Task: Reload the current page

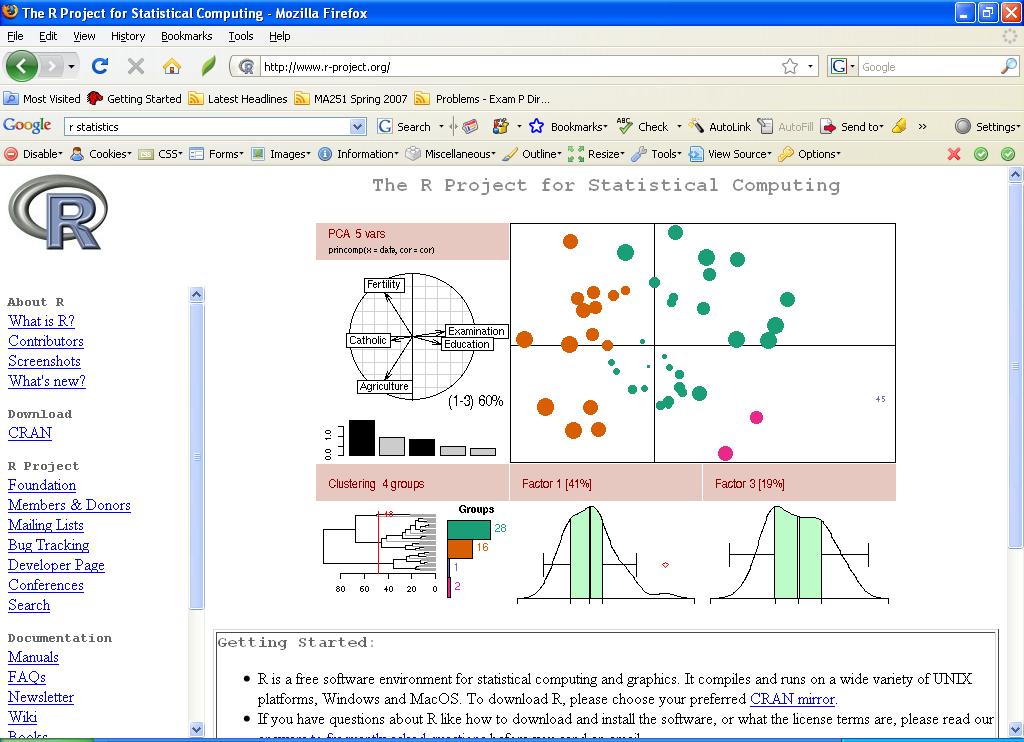Action: tap(99, 67)
